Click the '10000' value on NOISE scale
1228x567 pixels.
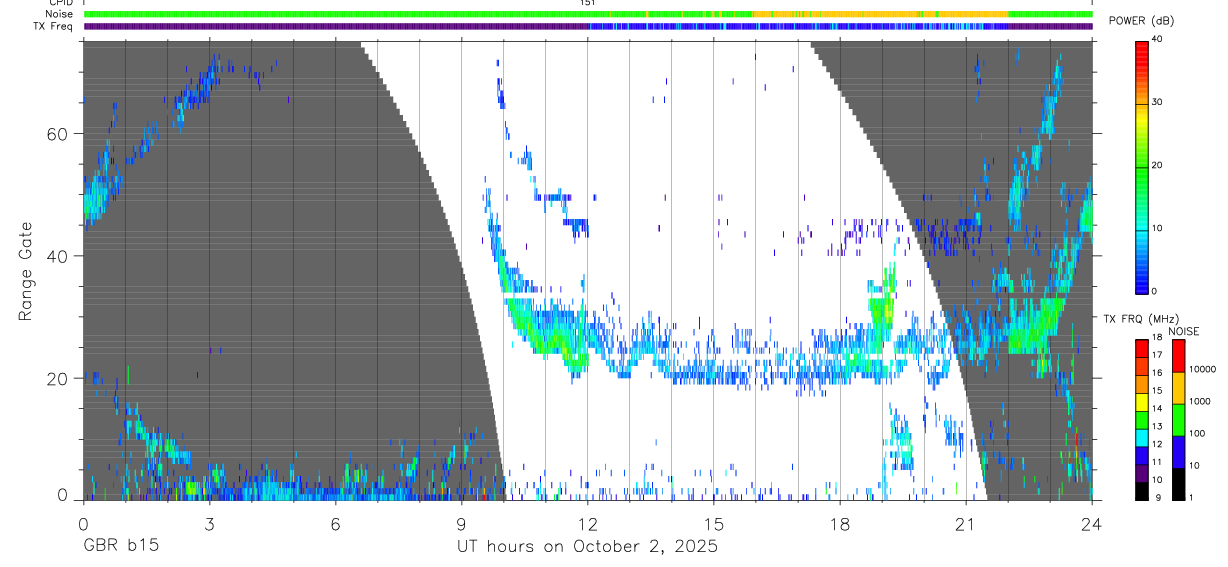pyautogui.click(x=1201, y=369)
